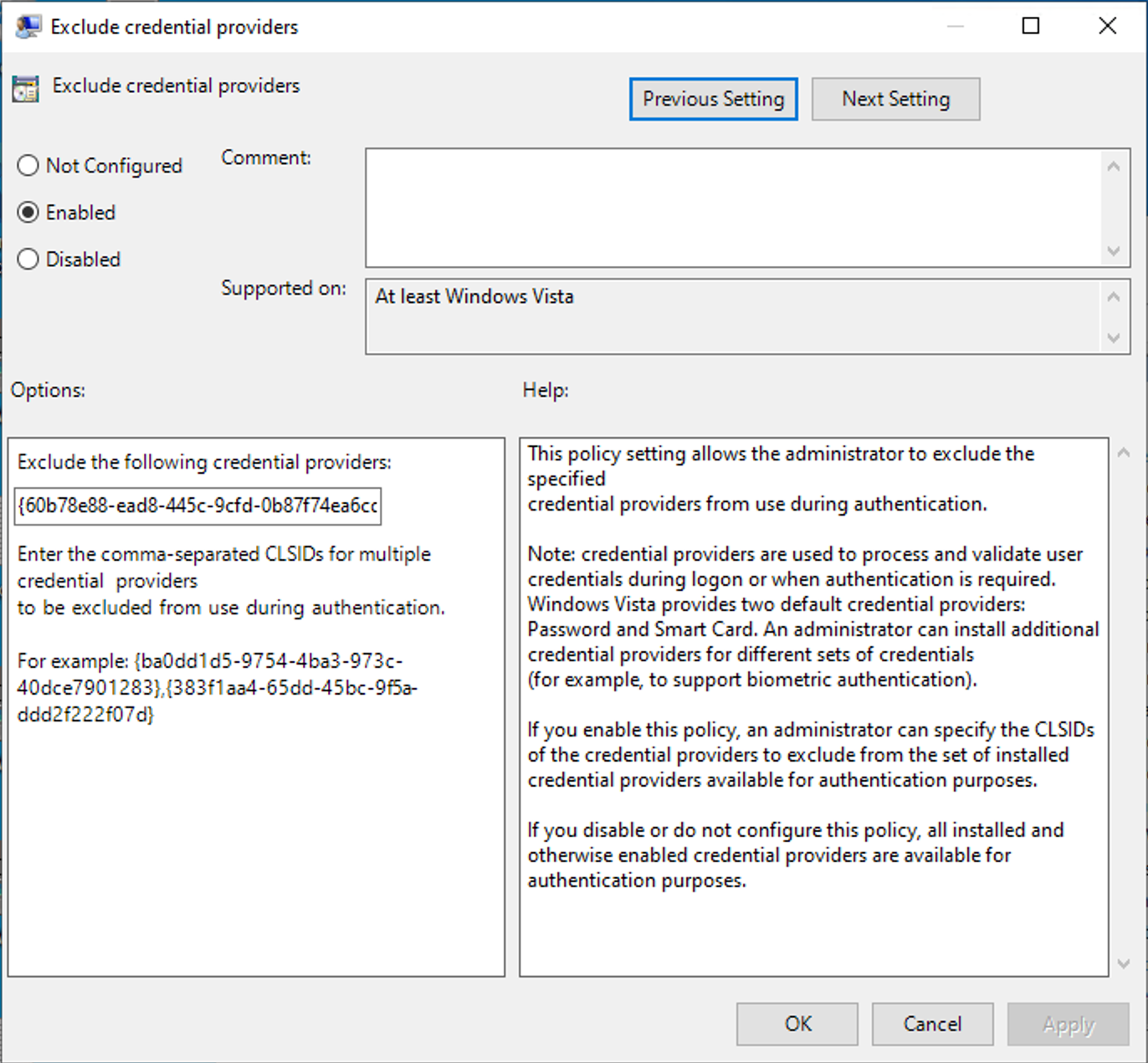Minimize the dialog window

956,26
